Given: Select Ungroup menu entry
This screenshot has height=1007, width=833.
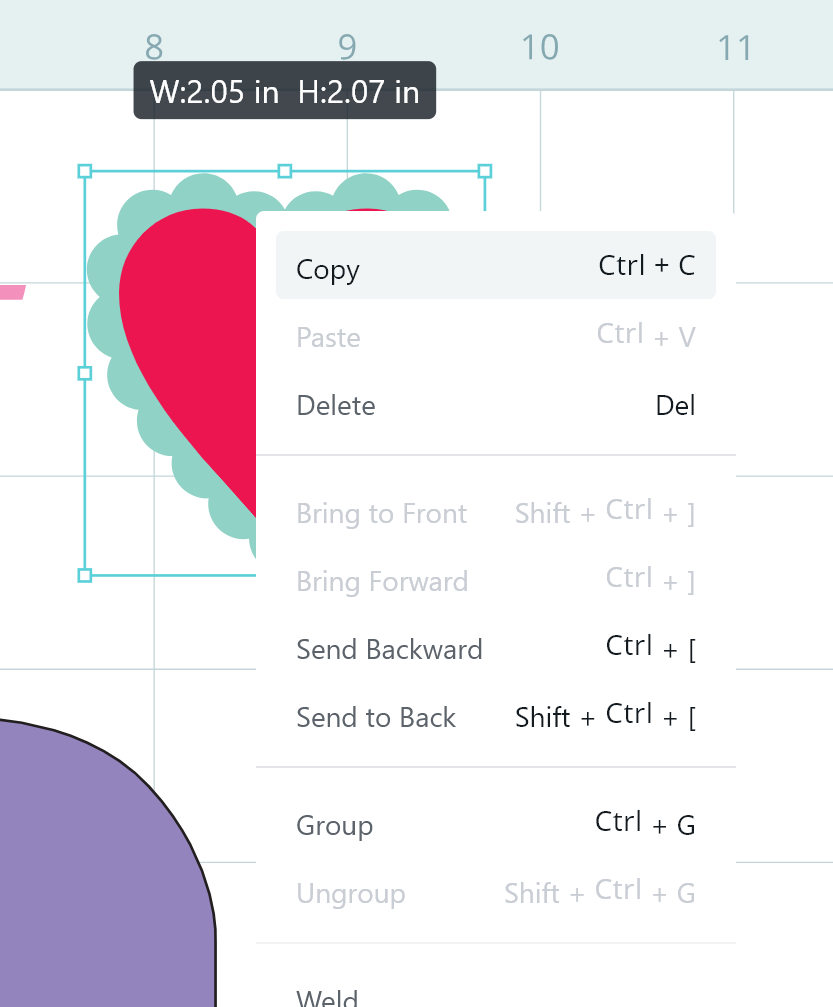Looking at the screenshot, I should pyautogui.click(x=350, y=894).
